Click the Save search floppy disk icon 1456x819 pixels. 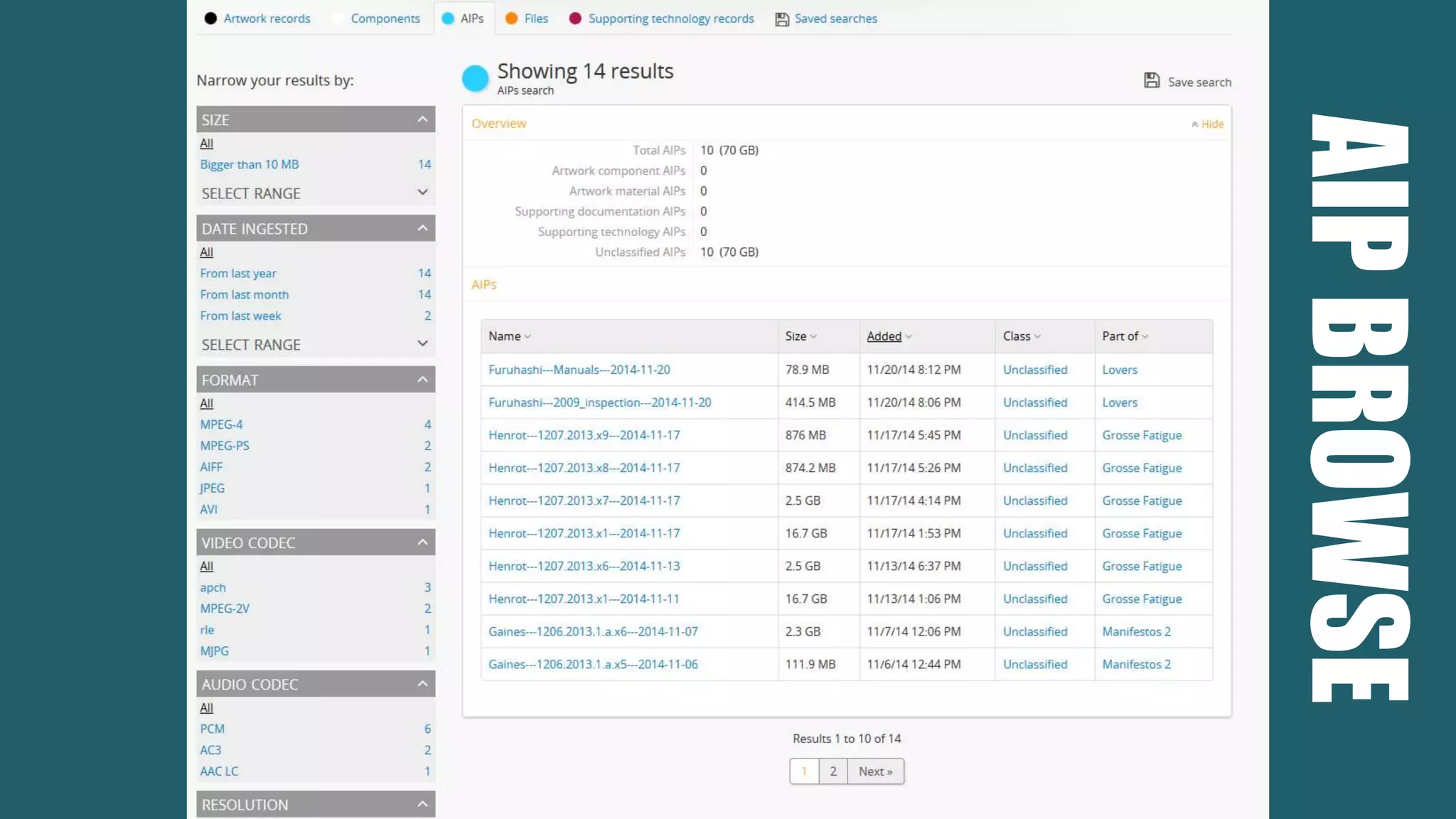point(1152,80)
